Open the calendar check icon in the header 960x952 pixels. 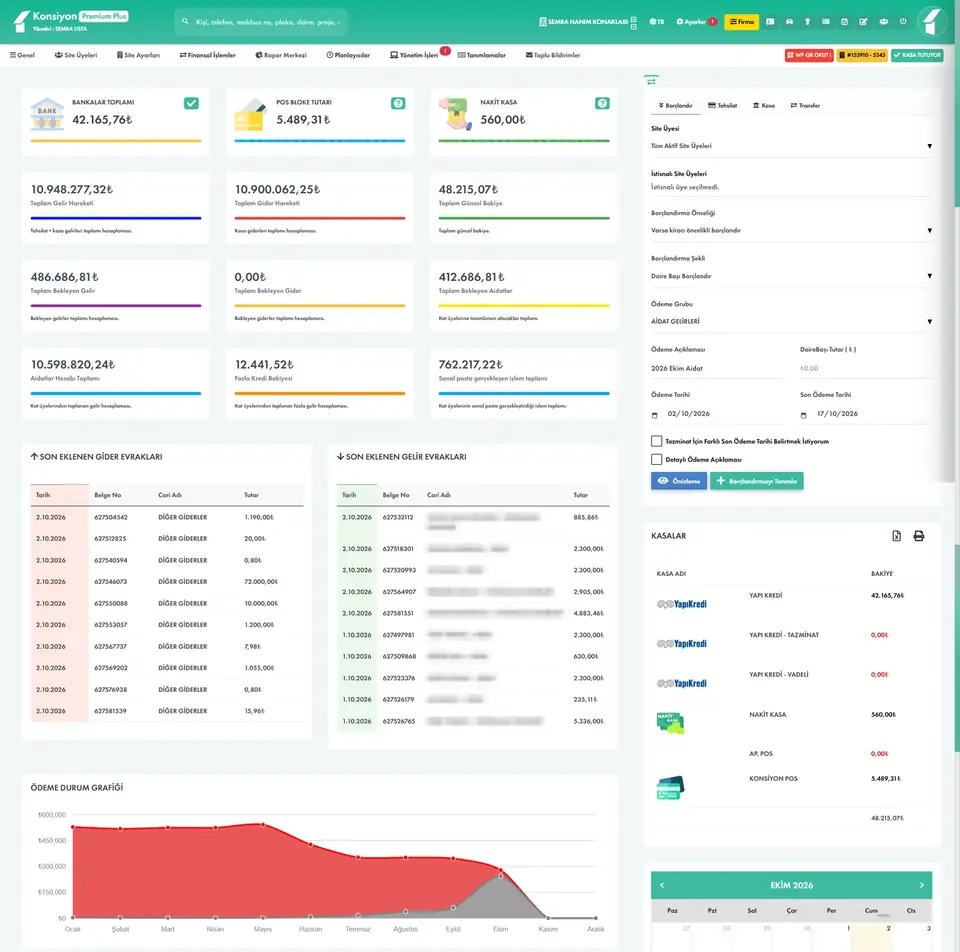[844, 21]
